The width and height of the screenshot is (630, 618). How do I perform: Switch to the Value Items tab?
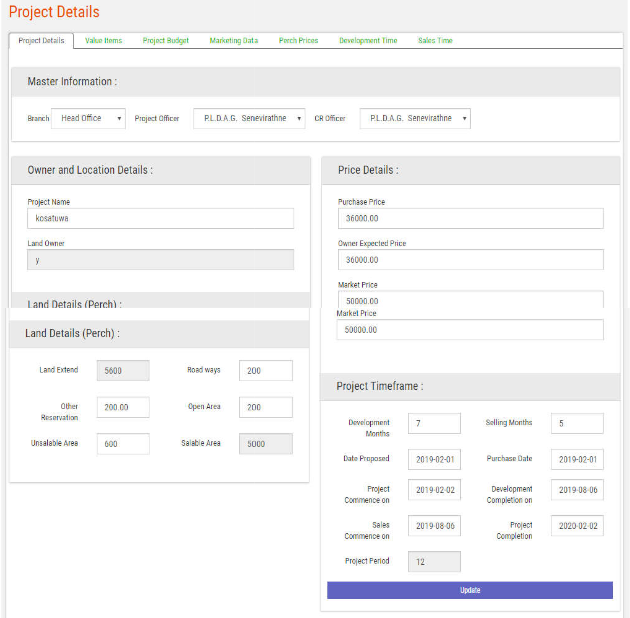(x=104, y=41)
